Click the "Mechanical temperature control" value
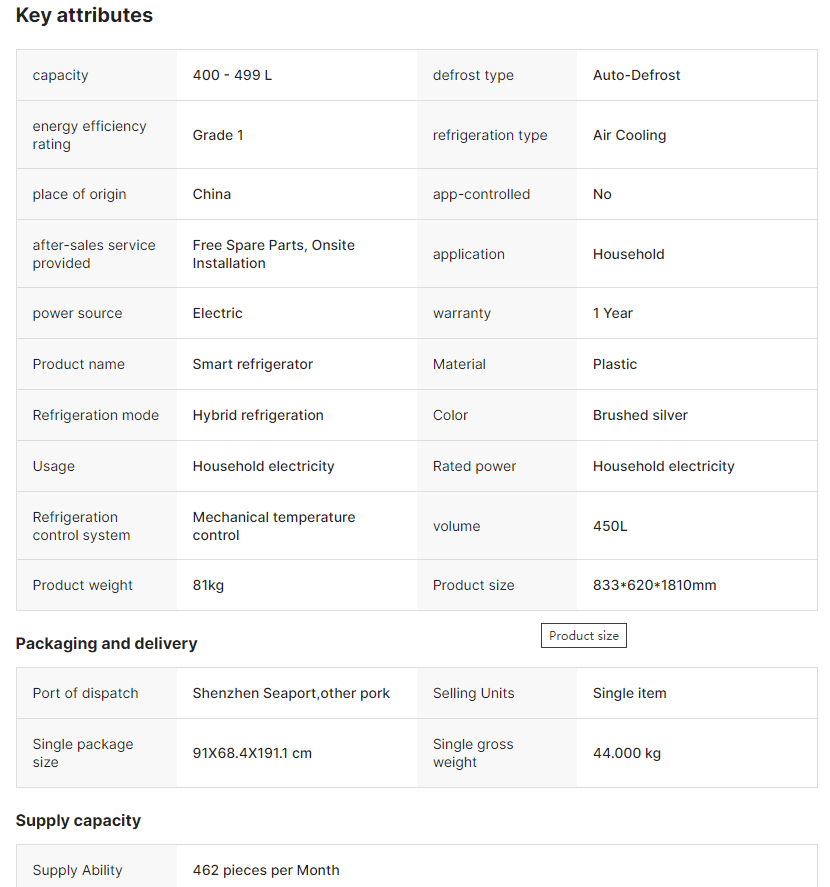830x887 pixels. [x=273, y=526]
